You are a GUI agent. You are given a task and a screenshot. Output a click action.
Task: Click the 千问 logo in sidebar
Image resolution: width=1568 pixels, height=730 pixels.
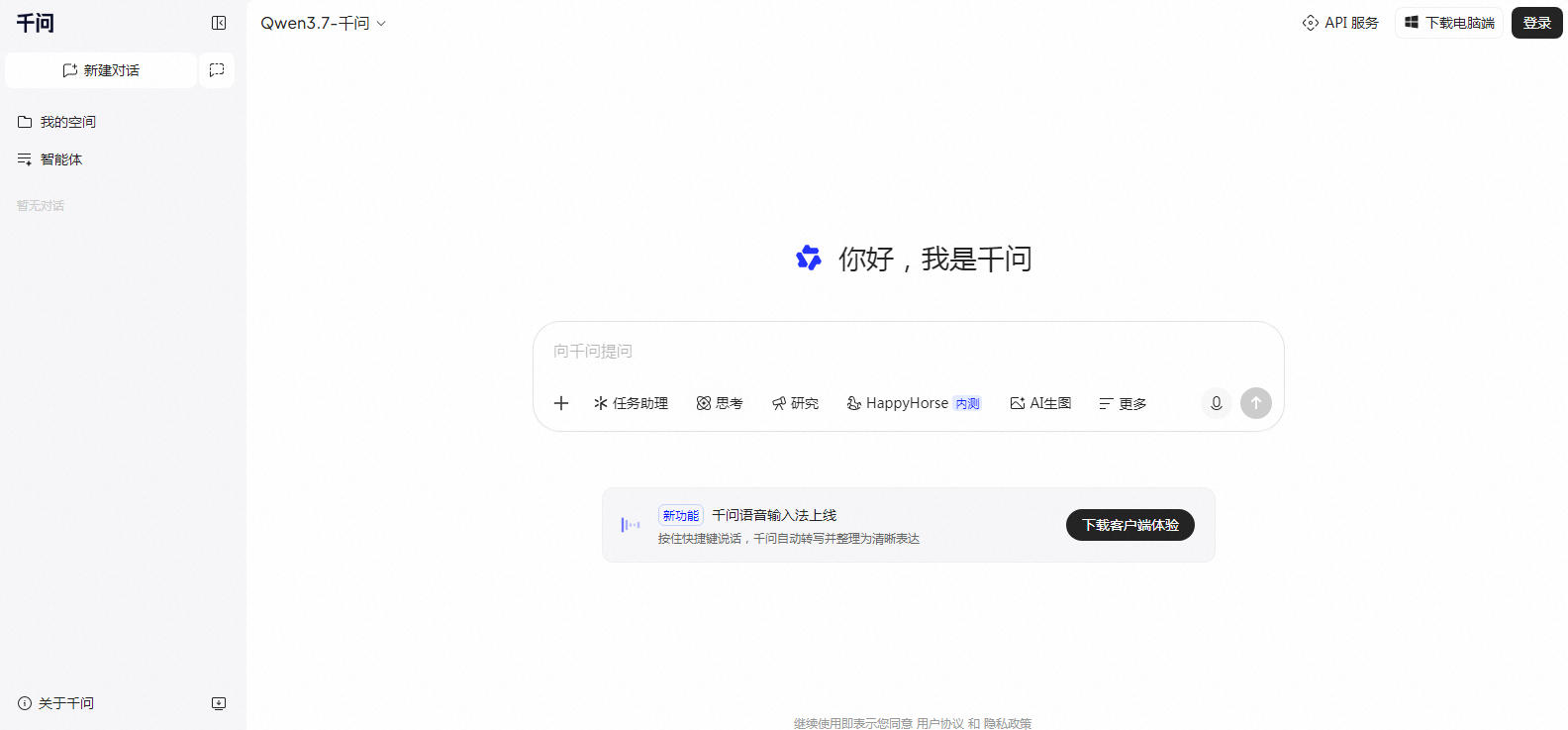(36, 23)
